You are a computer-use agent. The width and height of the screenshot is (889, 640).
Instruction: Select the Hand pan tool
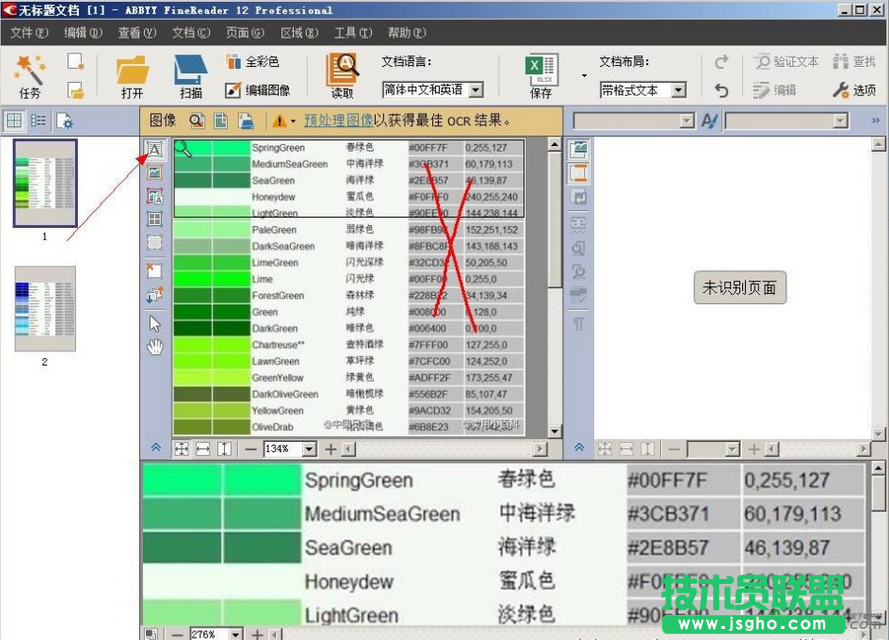tap(154, 347)
